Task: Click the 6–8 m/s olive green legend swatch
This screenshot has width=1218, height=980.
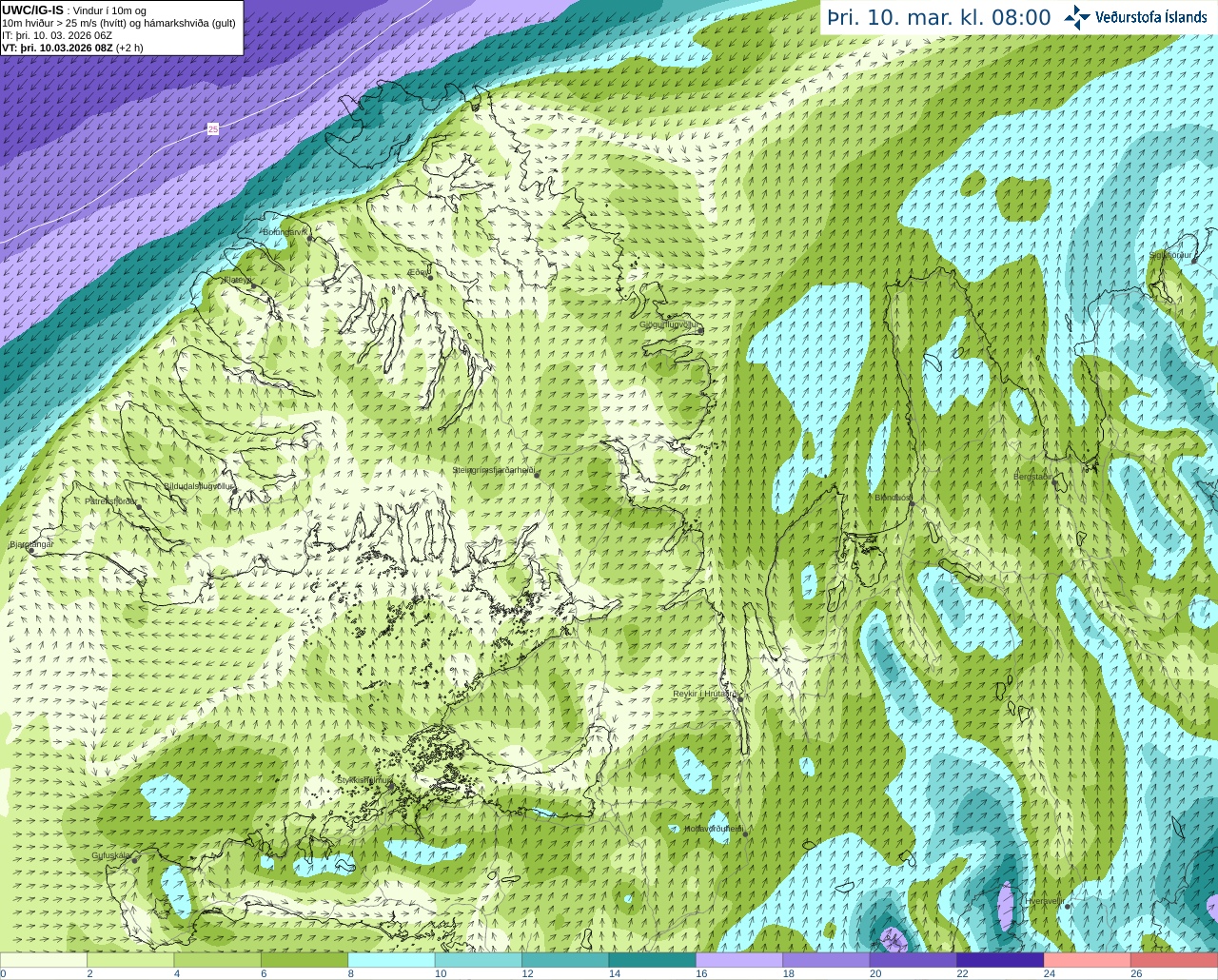Action: 304,960
